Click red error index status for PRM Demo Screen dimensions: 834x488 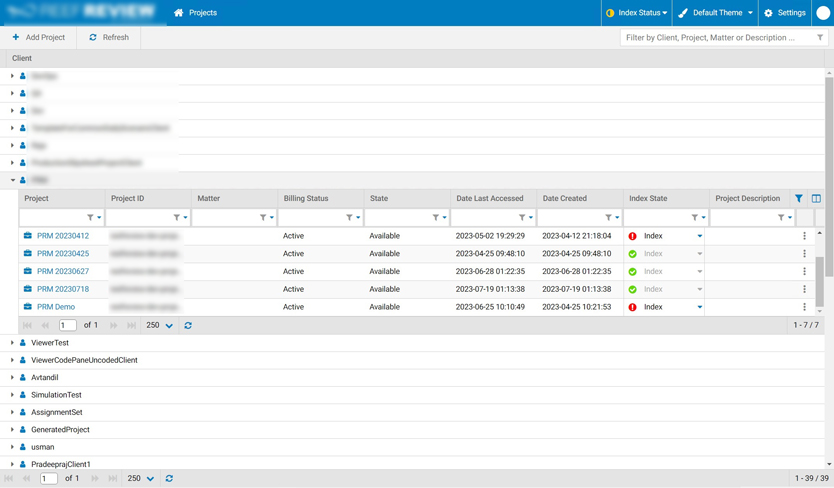(632, 307)
